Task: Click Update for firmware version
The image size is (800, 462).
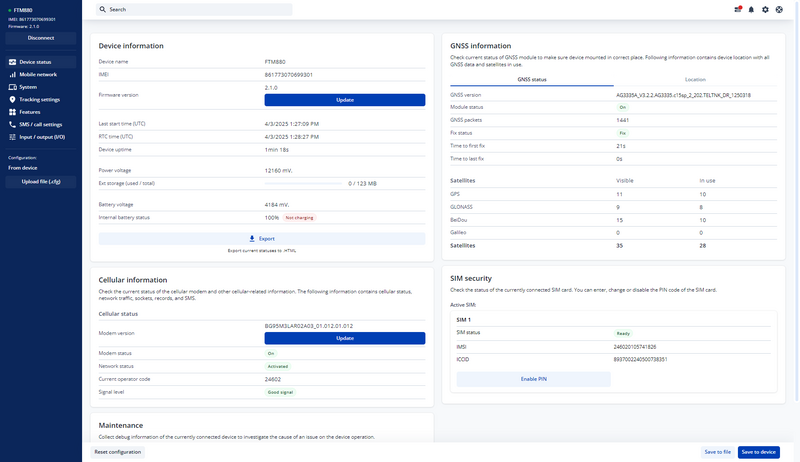Action: 344,100
